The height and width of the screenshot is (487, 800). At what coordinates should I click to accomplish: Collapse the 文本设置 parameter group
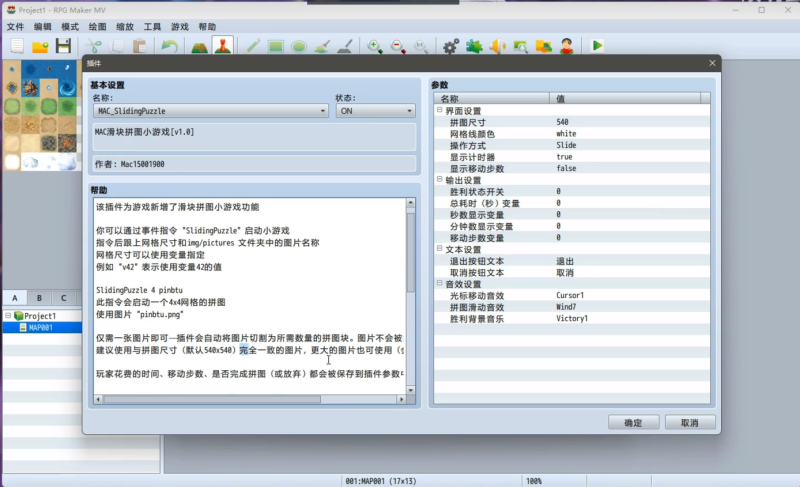pyautogui.click(x=439, y=249)
